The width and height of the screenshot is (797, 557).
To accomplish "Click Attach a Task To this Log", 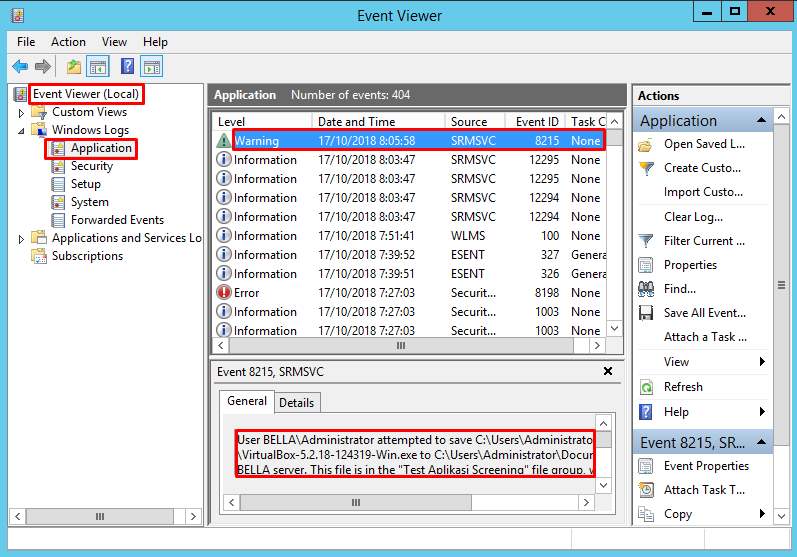I will coord(705,337).
